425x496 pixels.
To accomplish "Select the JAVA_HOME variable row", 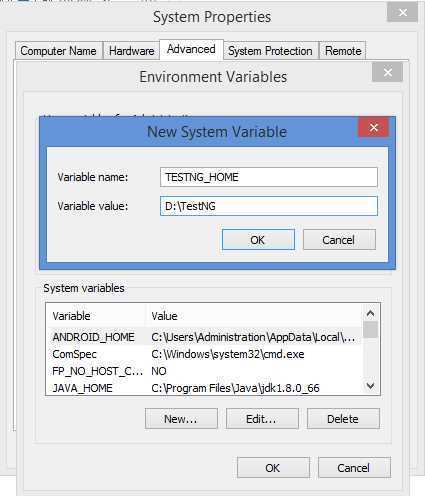I will [x=203, y=388].
